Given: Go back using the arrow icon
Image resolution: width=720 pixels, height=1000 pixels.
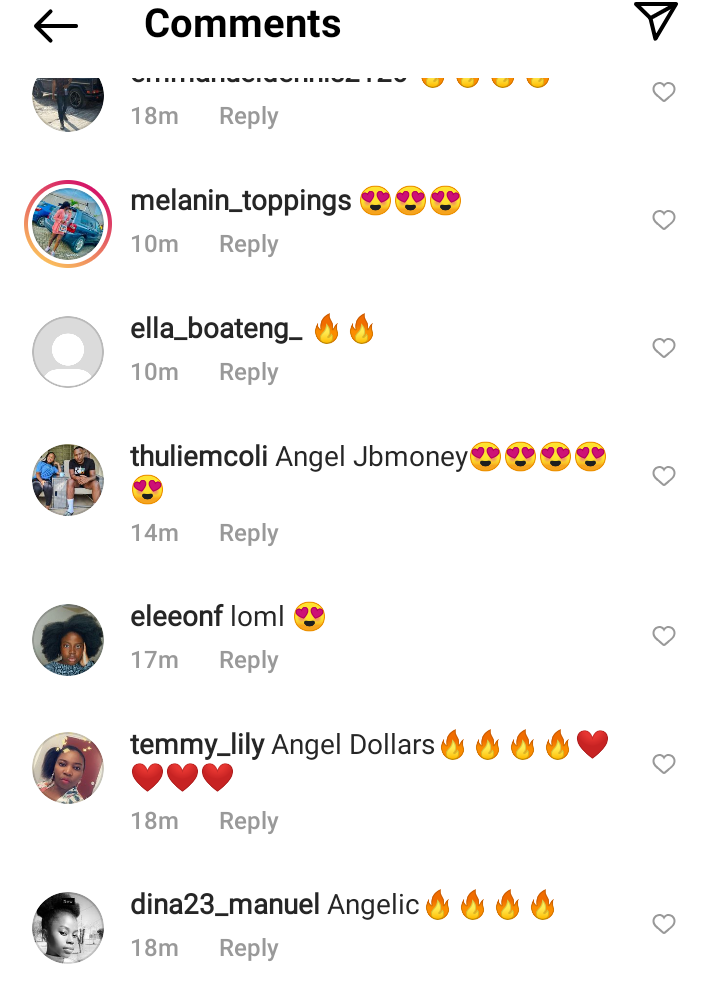Looking at the screenshot, I should (55, 26).
